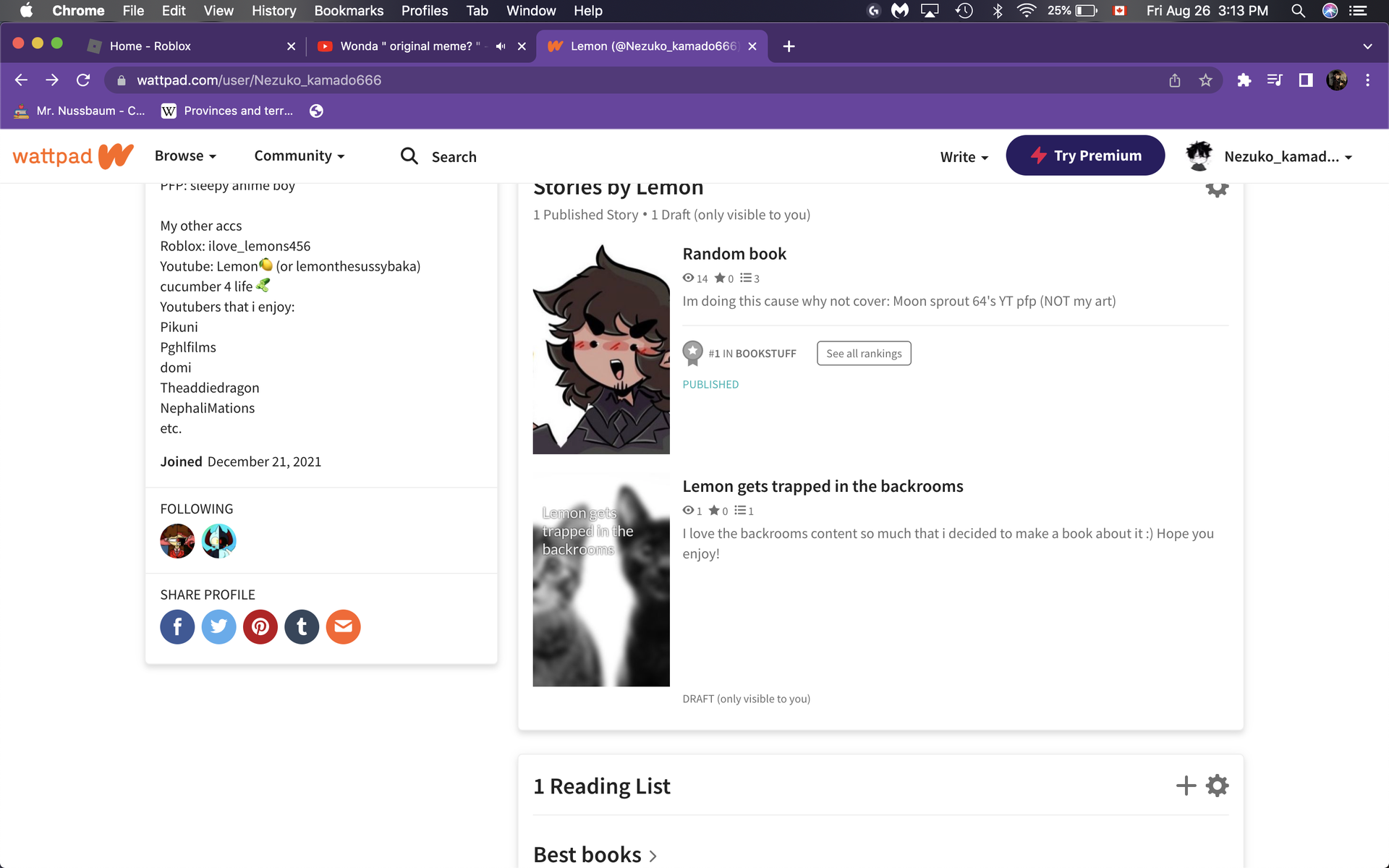Click Try Premium button
The width and height of the screenshot is (1389, 868).
[1085, 156]
